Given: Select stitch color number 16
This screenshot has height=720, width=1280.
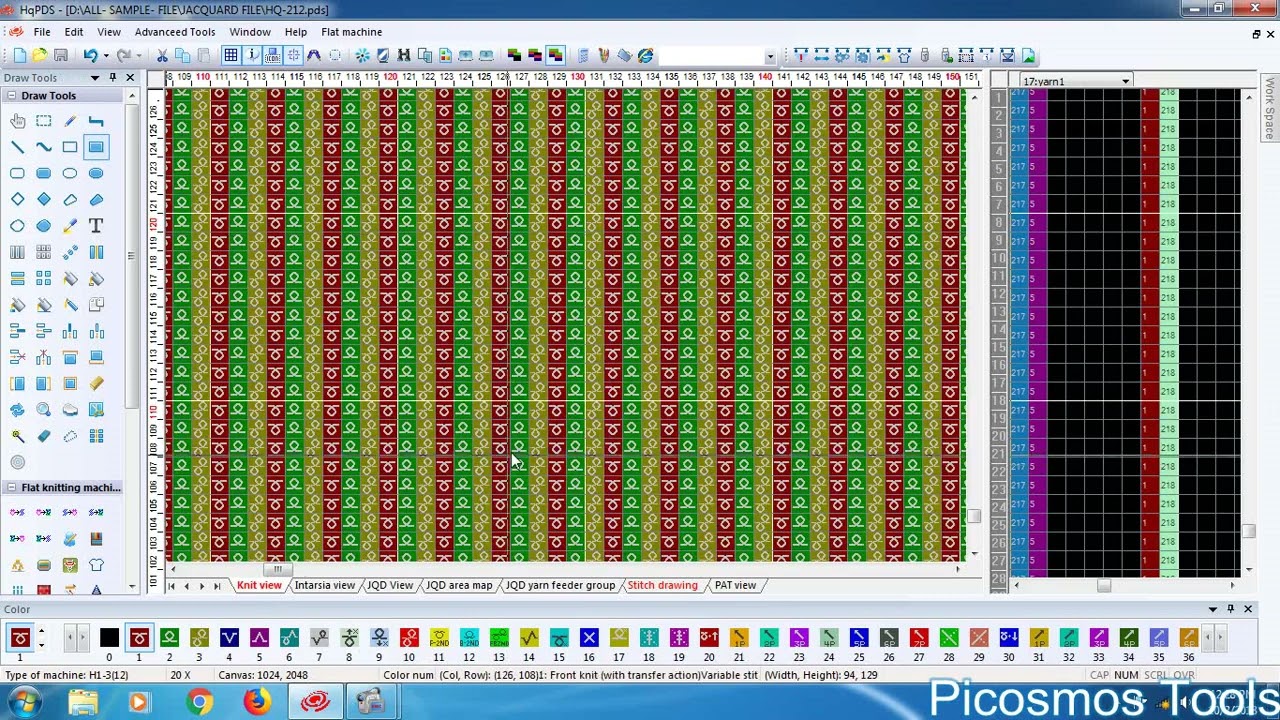Looking at the screenshot, I should [x=589, y=638].
